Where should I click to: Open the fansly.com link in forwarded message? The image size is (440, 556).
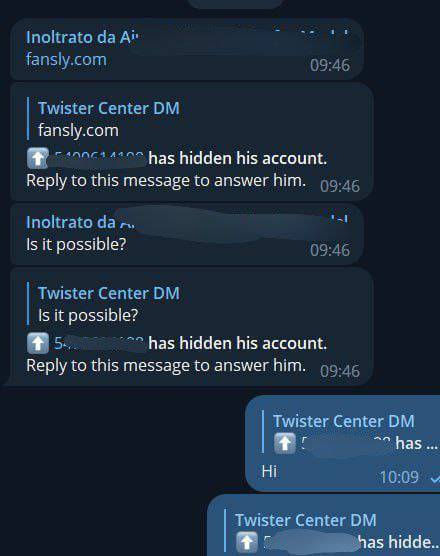coord(66,60)
